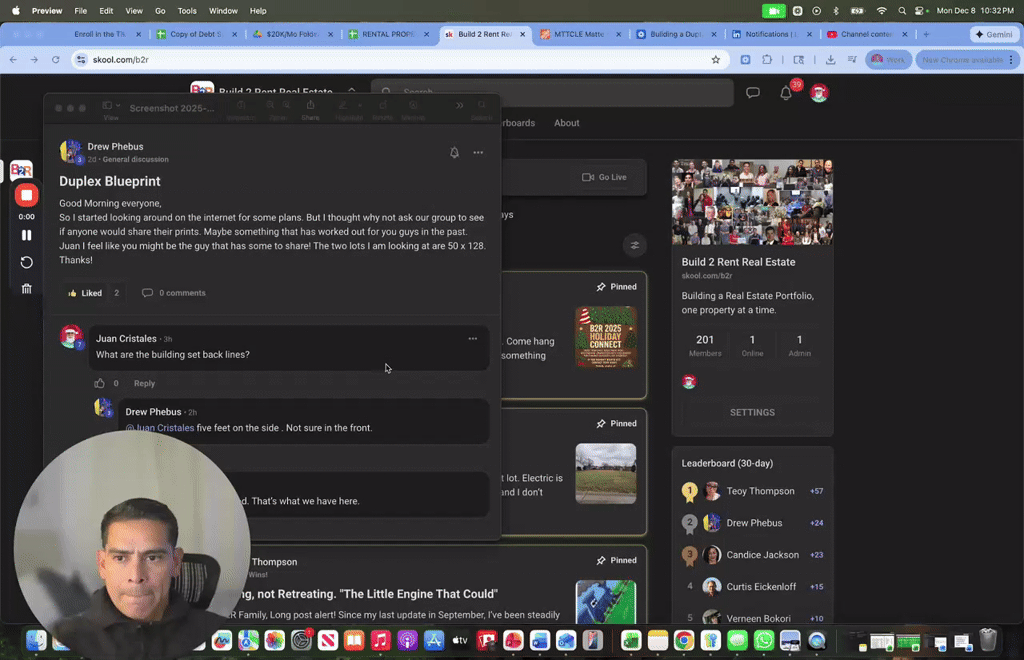The height and width of the screenshot is (660, 1024).
Task: Switch to the MTTCLE Matte tab
Action: click(579, 34)
